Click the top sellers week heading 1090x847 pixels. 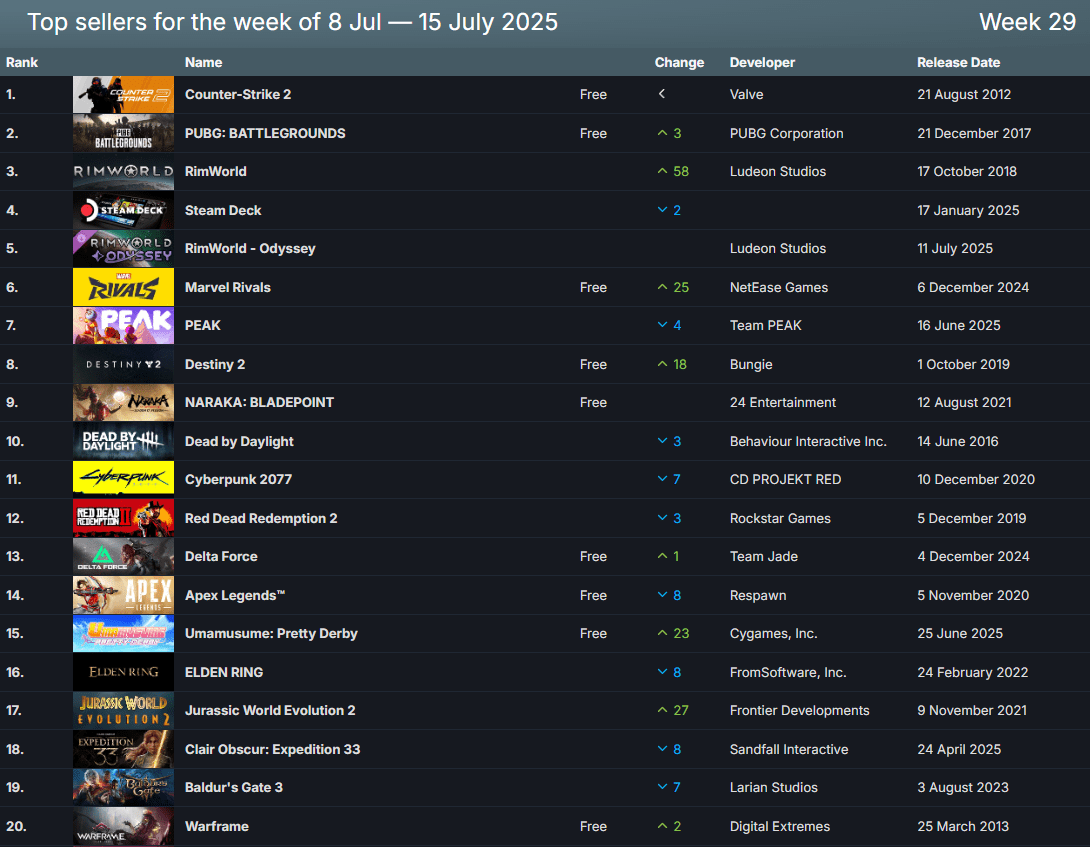click(x=292, y=22)
